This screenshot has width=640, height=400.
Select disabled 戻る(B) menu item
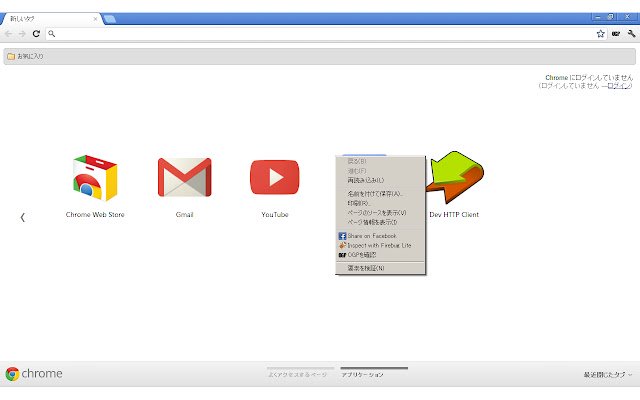point(380,162)
